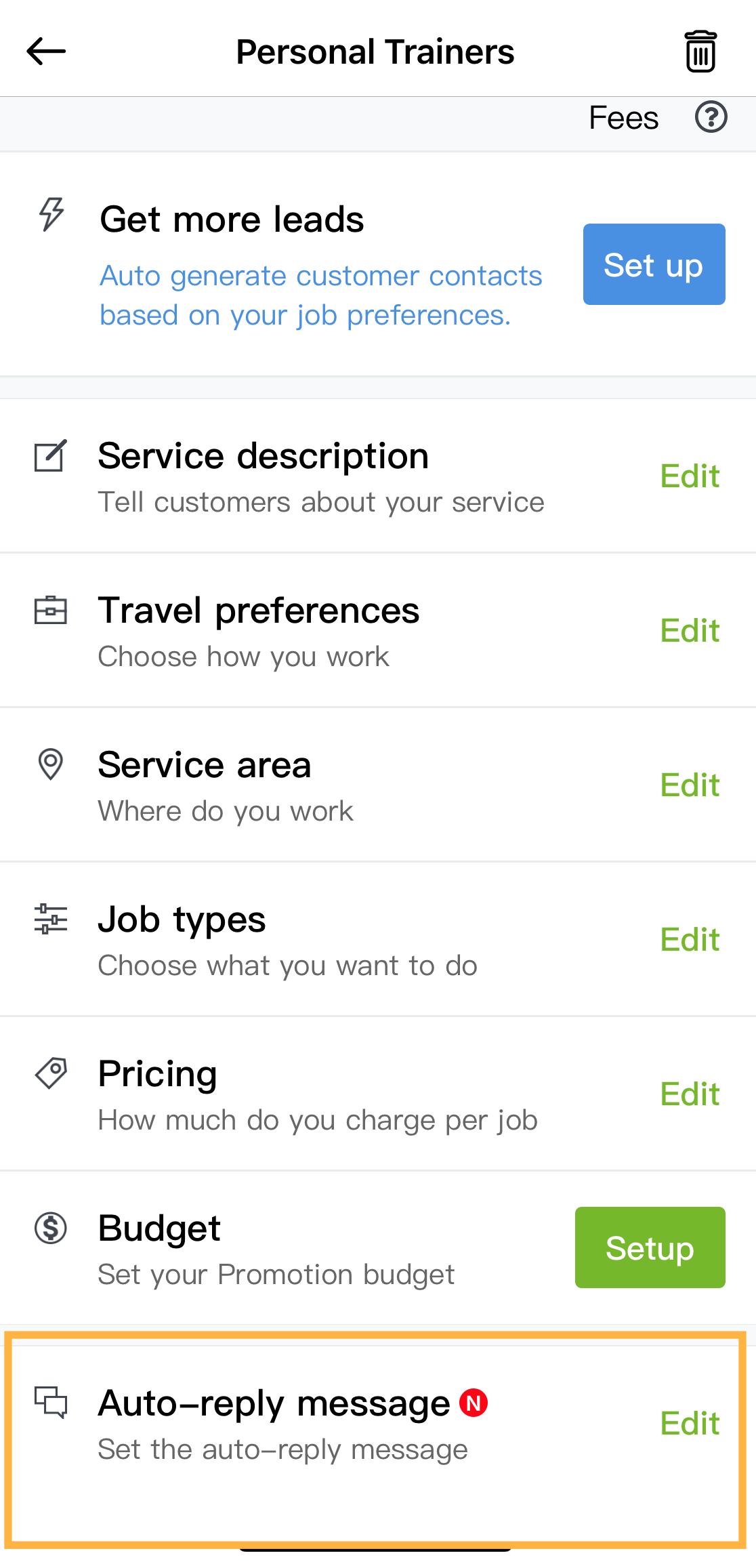756x1568 pixels.
Task: Tap the Service area location pin icon
Action: [x=51, y=764]
